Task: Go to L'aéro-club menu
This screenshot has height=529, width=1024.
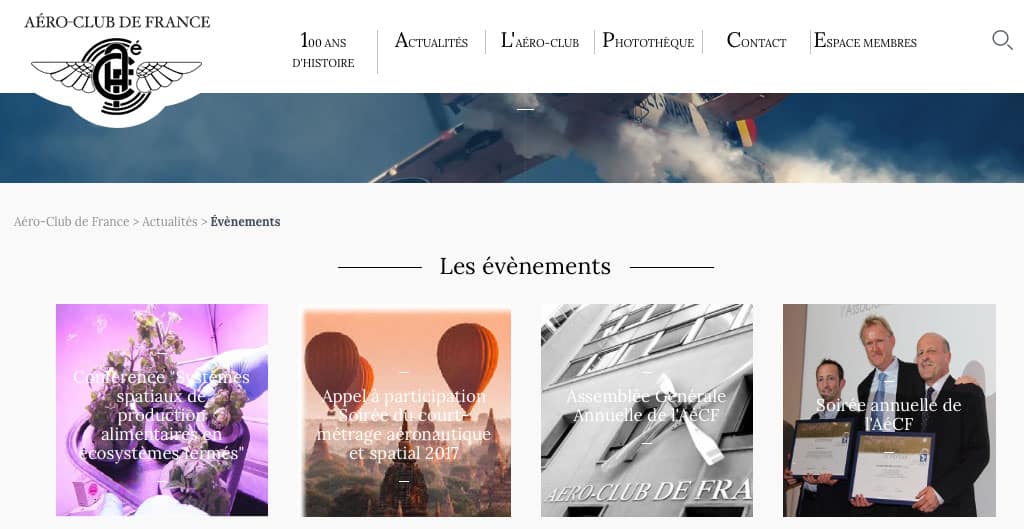Action: [x=539, y=41]
